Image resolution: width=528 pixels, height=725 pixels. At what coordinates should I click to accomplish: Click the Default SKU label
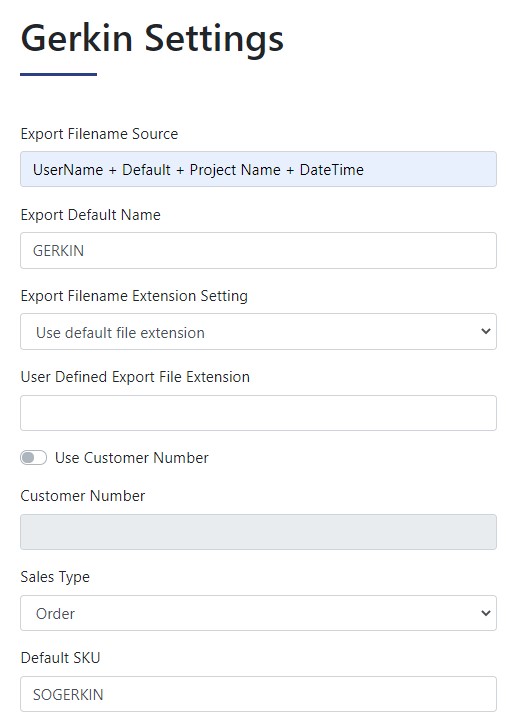[60, 657]
